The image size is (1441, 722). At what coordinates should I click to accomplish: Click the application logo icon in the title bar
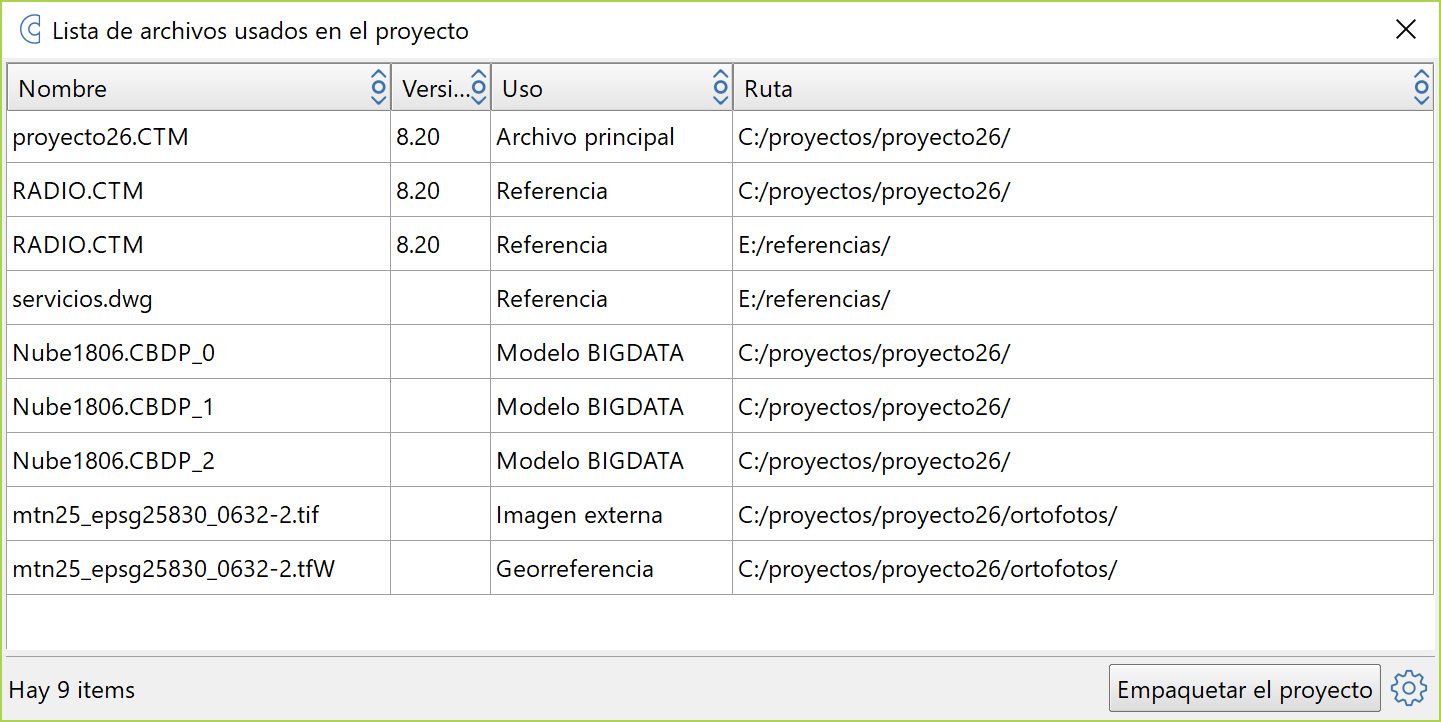tap(29, 30)
